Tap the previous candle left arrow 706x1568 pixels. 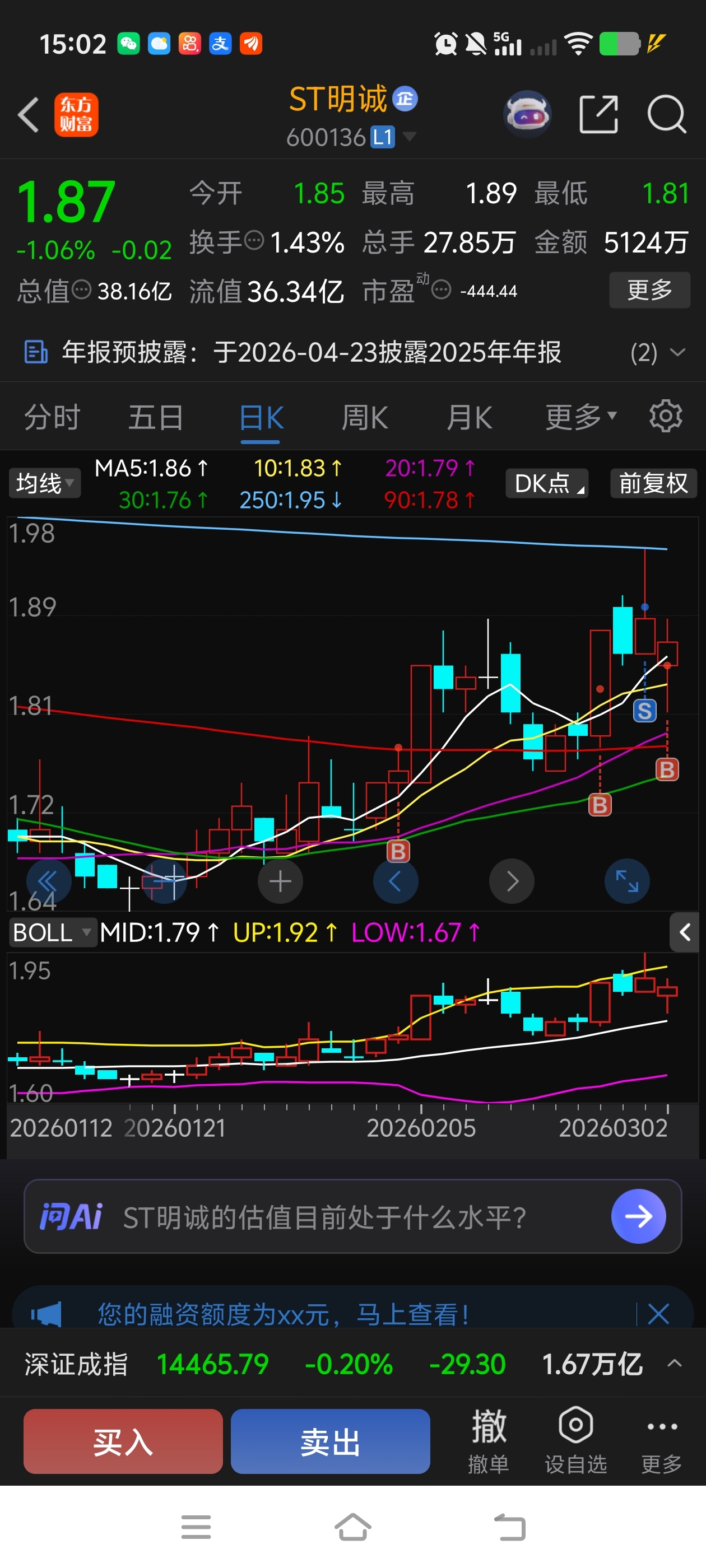tap(396, 881)
